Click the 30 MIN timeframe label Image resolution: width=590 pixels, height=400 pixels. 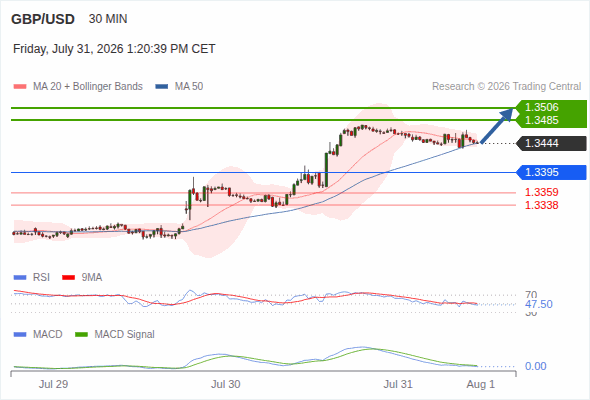tap(108, 19)
